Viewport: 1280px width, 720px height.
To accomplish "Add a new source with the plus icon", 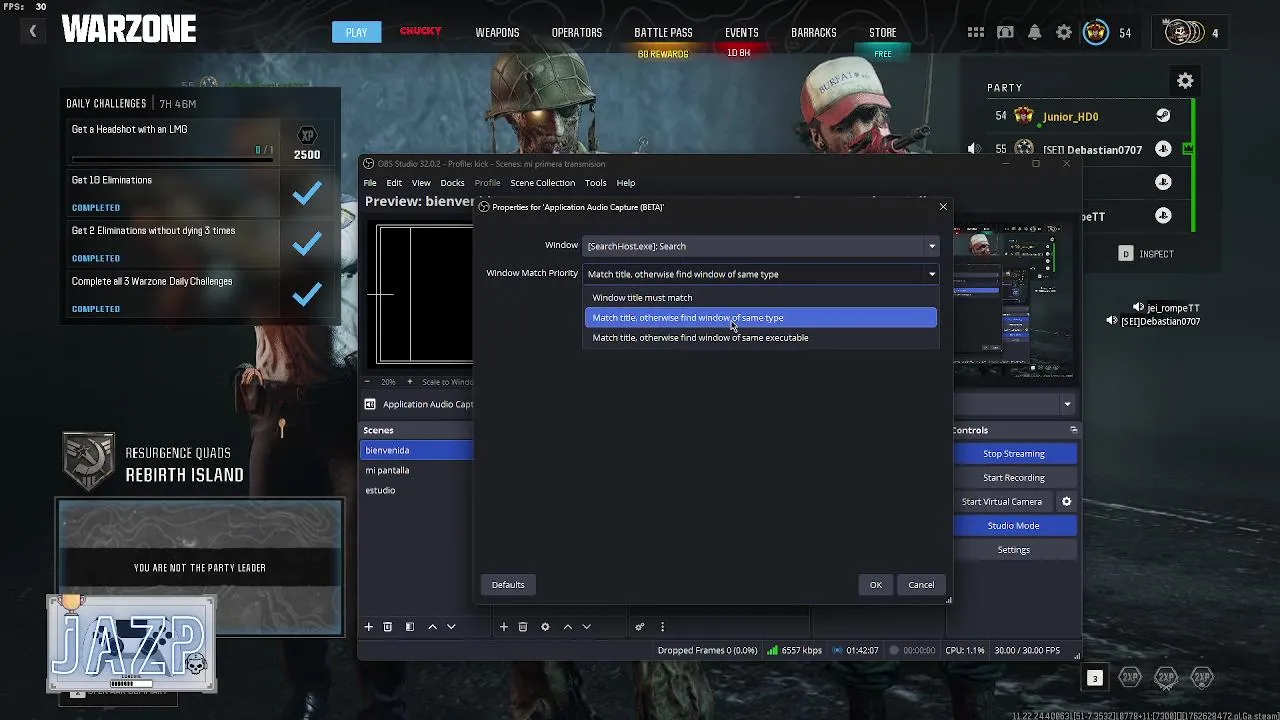I will coord(503,627).
